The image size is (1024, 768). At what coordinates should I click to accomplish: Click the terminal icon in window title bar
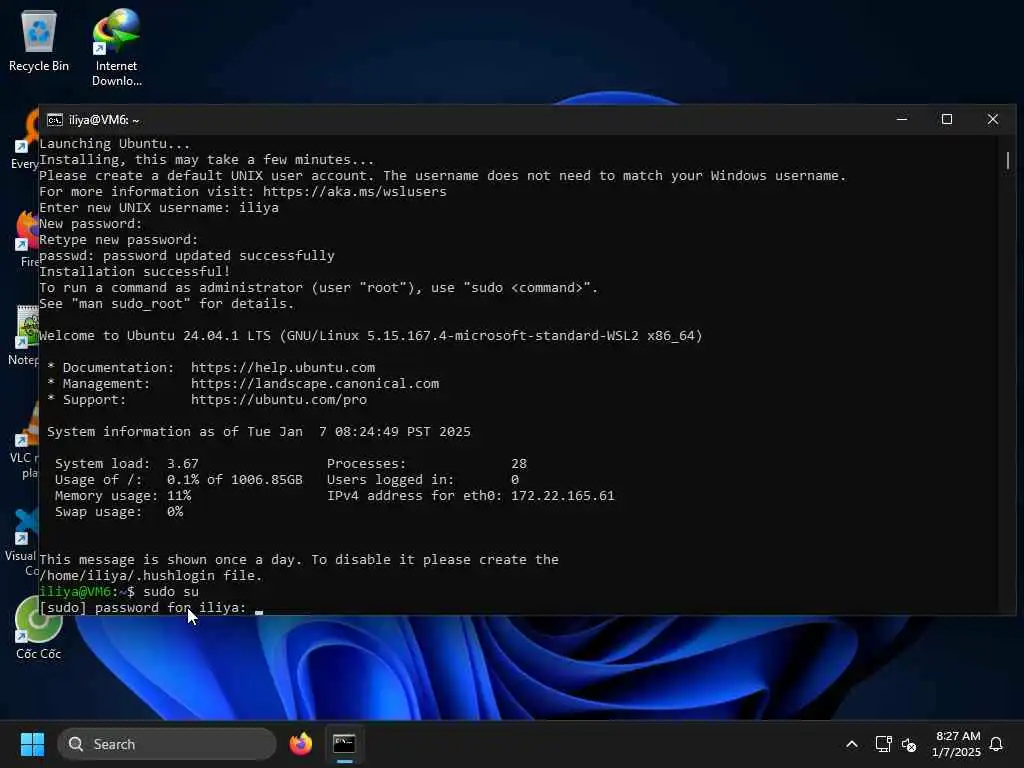tap(55, 120)
